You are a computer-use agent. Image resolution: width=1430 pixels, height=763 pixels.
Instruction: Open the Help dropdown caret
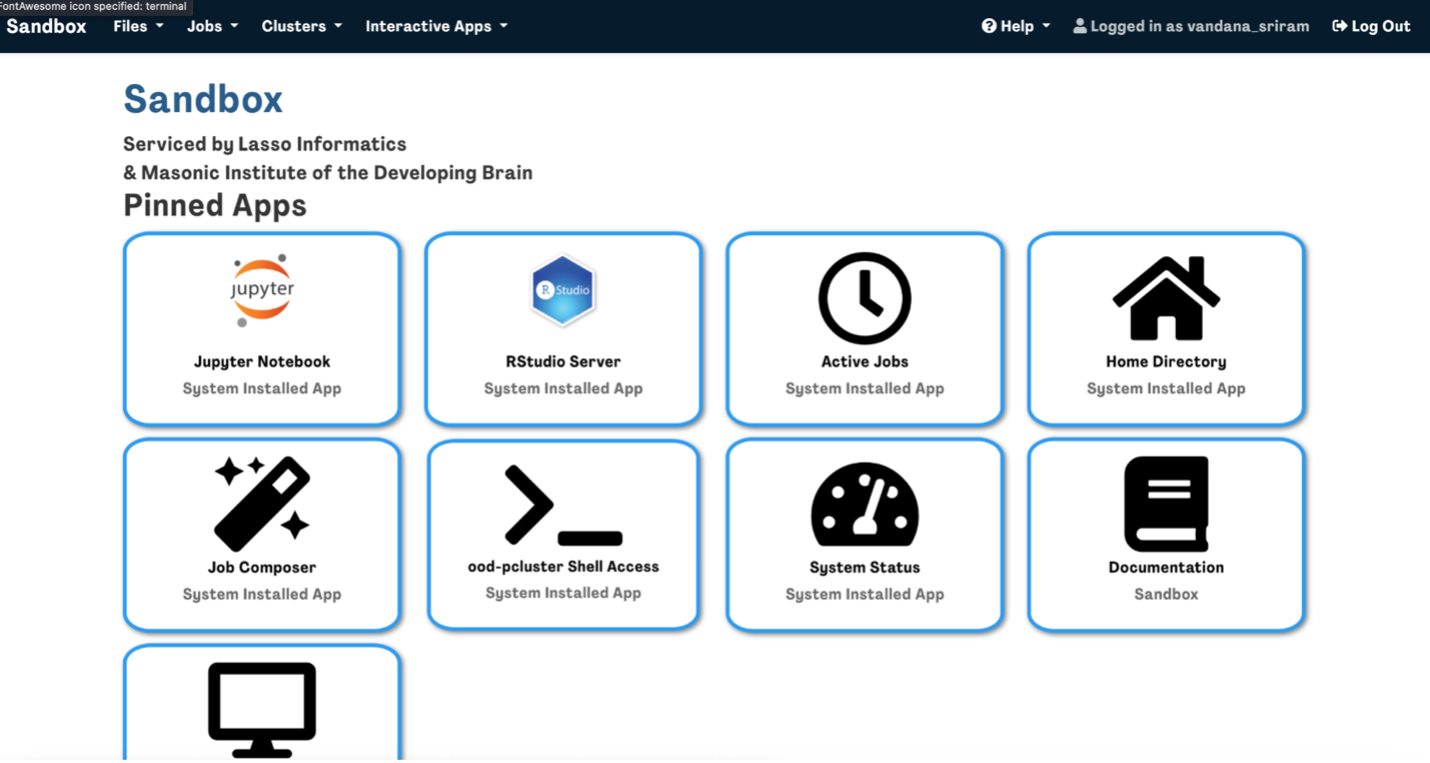coord(1046,26)
